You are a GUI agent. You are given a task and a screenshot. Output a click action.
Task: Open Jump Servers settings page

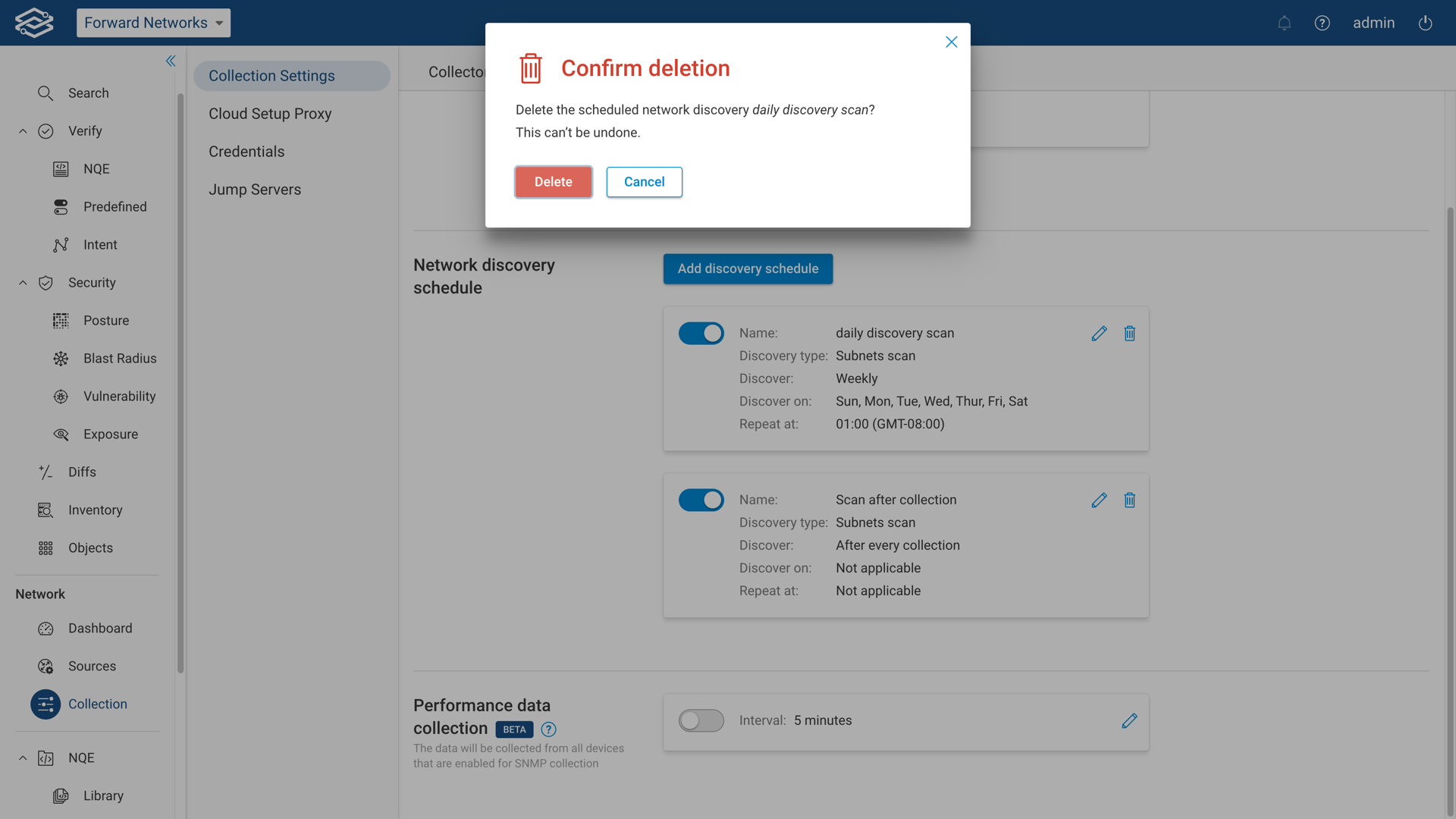[x=255, y=190]
